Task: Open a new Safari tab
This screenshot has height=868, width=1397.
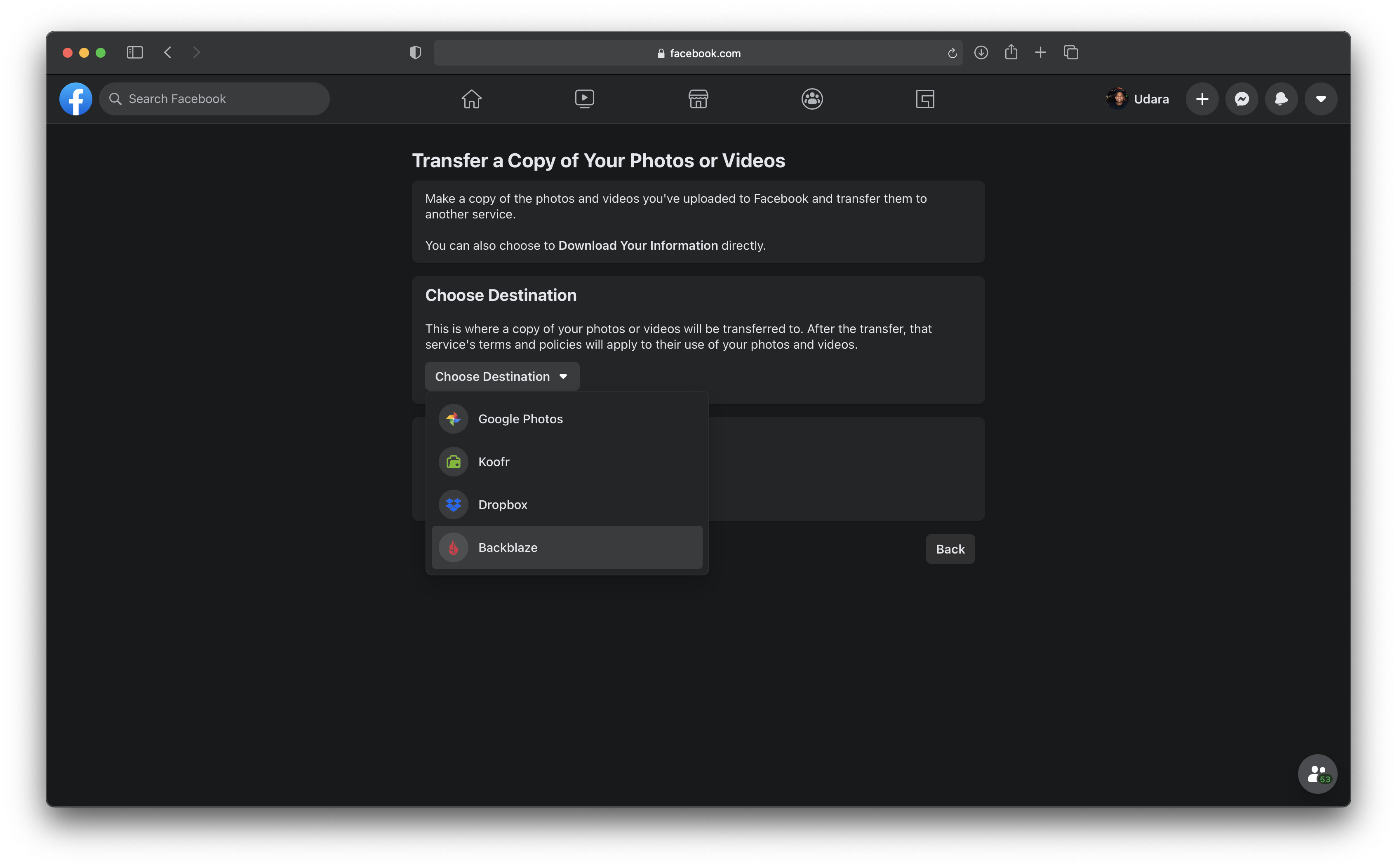Action: pos(1040,53)
